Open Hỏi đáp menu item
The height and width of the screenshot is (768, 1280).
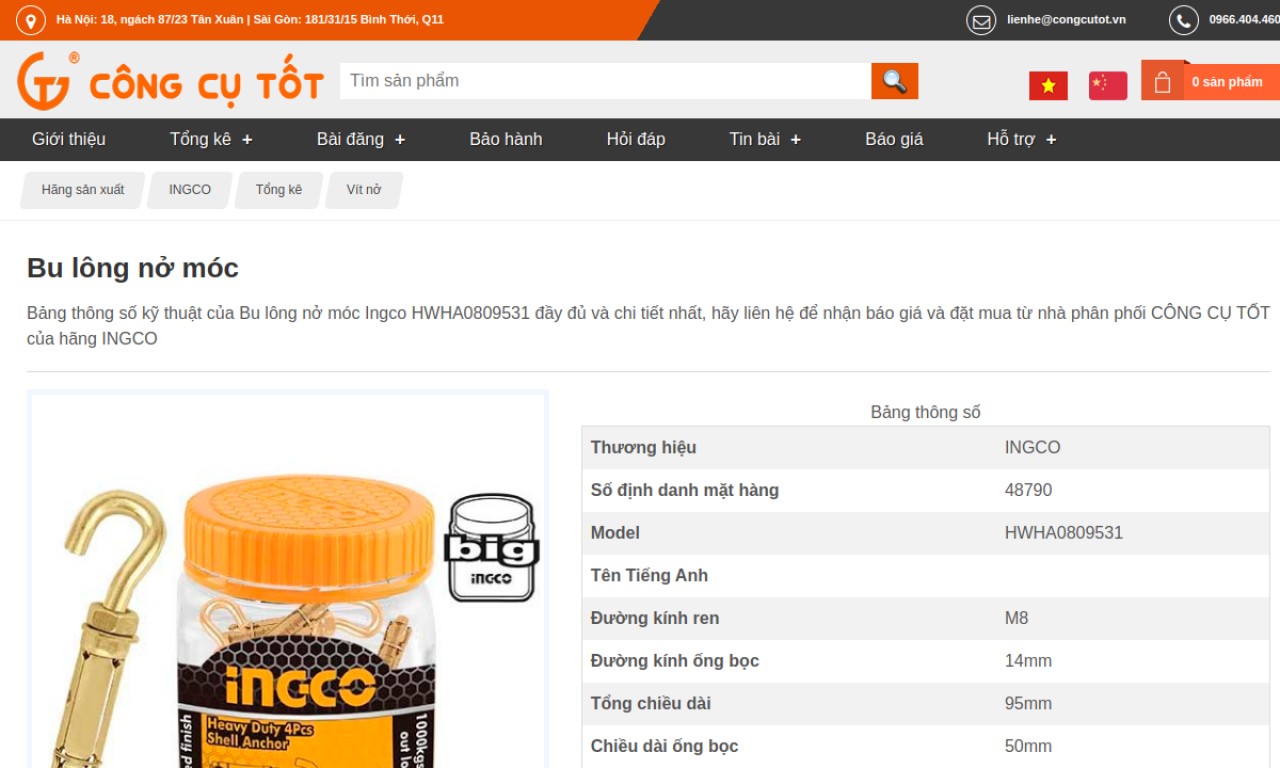(636, 139)
